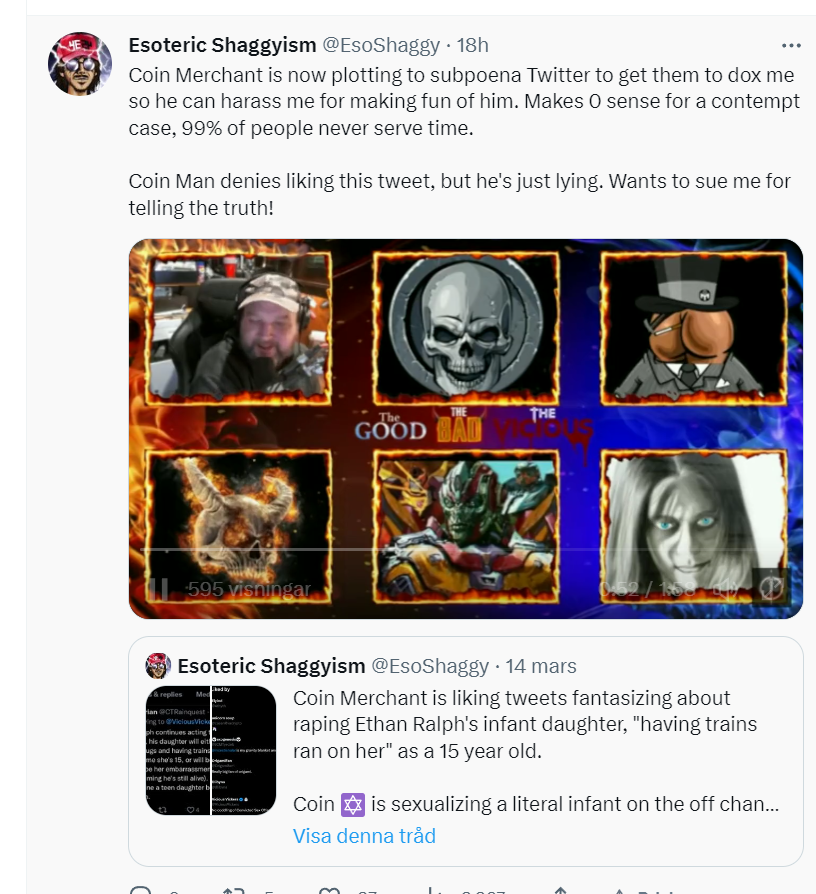Click the 0:52 / 1:58 time display
816x894 pixels.
click(x=647, y=589)
